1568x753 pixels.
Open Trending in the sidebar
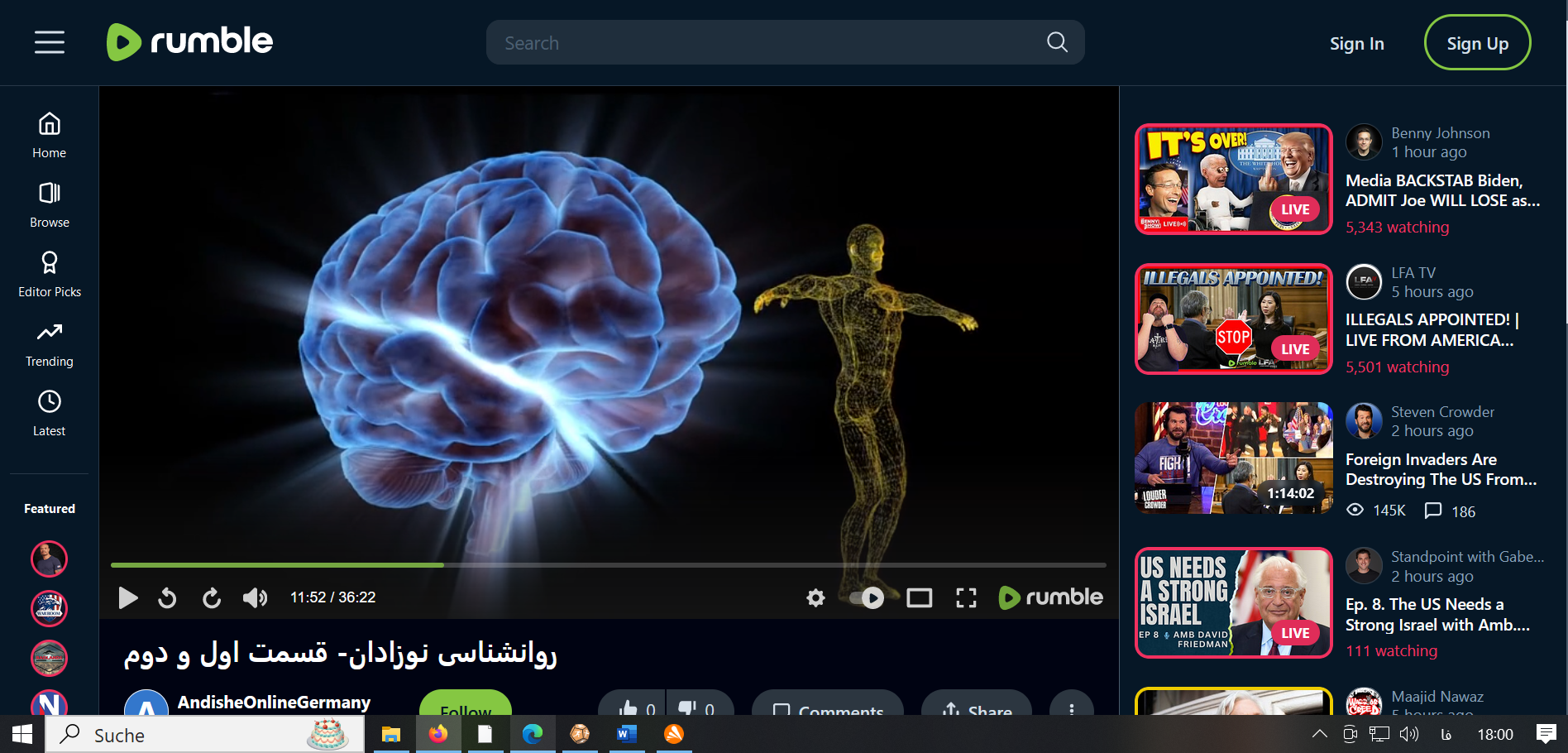coord(50,344)
